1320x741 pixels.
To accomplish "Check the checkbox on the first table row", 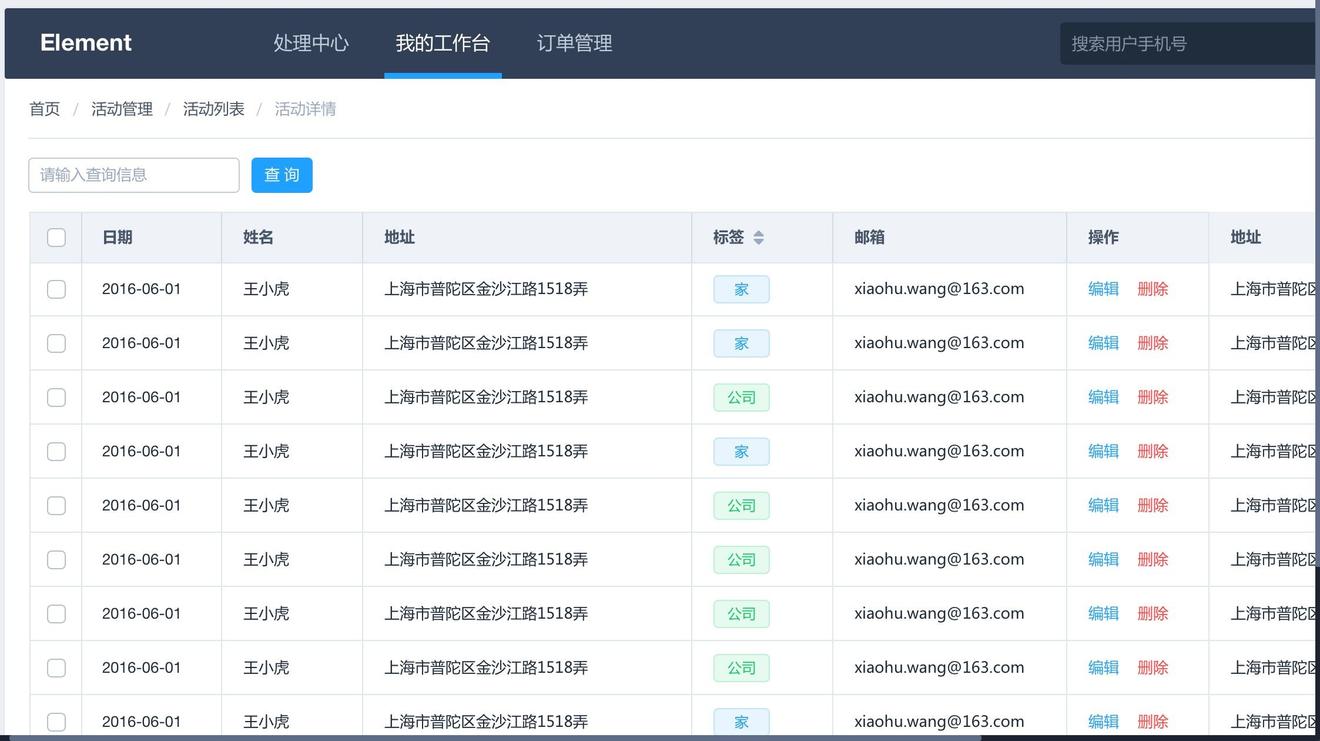I will [x=56, y=288].
